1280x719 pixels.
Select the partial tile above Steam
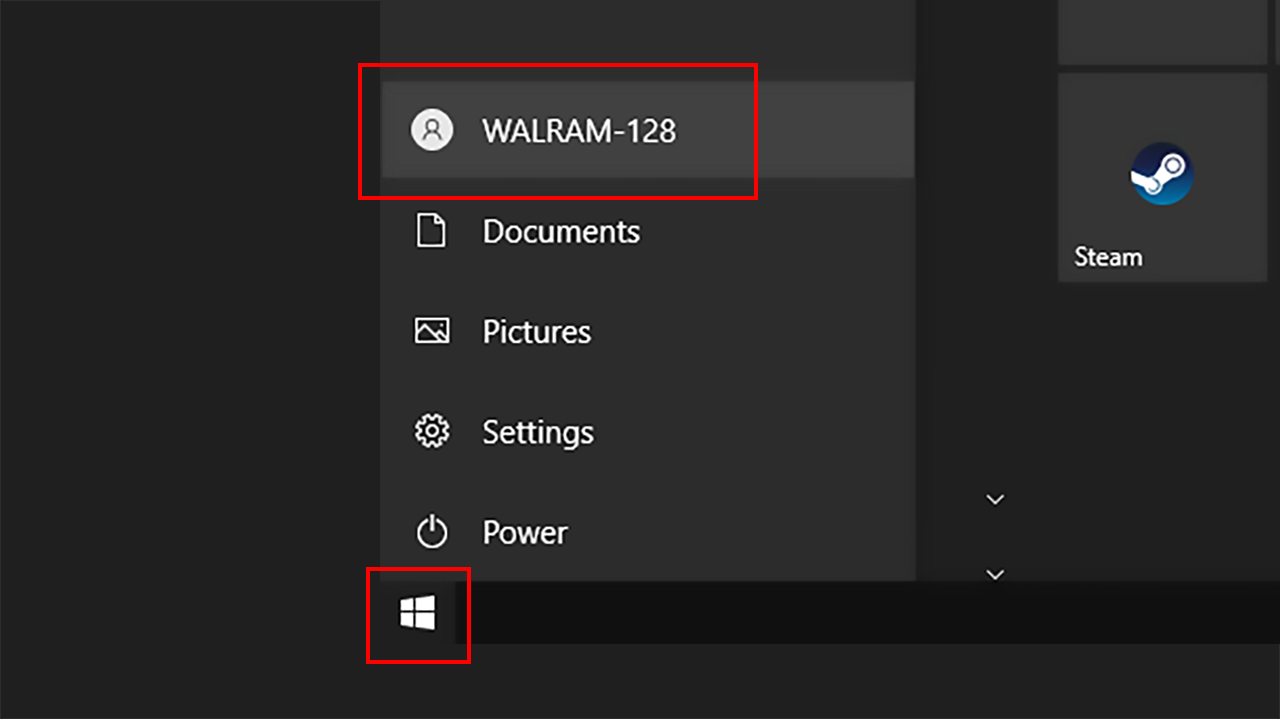1162,31
